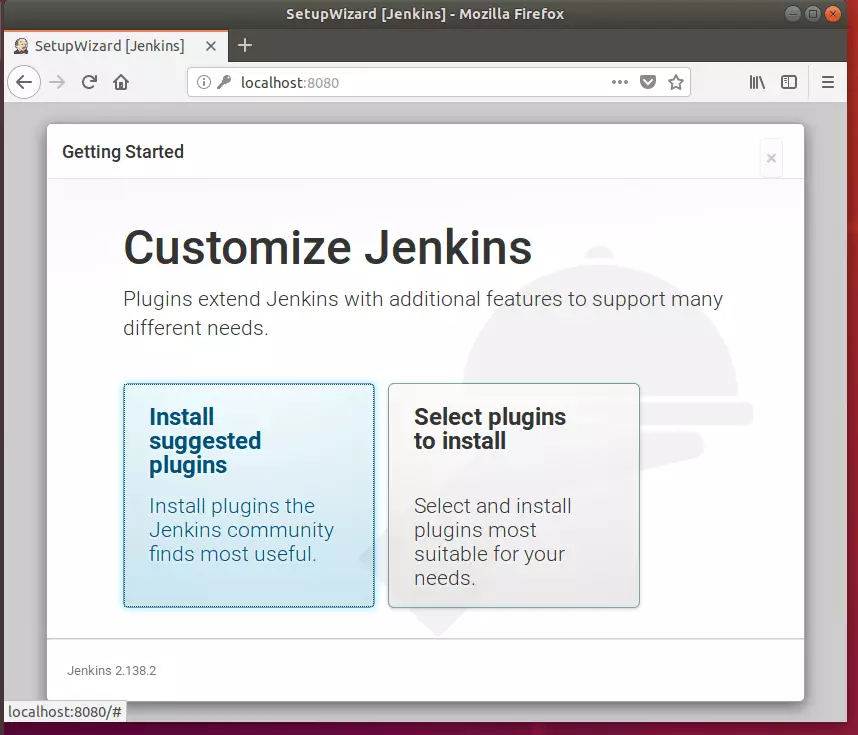Open the Firefox hamburger menu
The height and width of the screenshot is (735, 858).
tap(828, 83)
